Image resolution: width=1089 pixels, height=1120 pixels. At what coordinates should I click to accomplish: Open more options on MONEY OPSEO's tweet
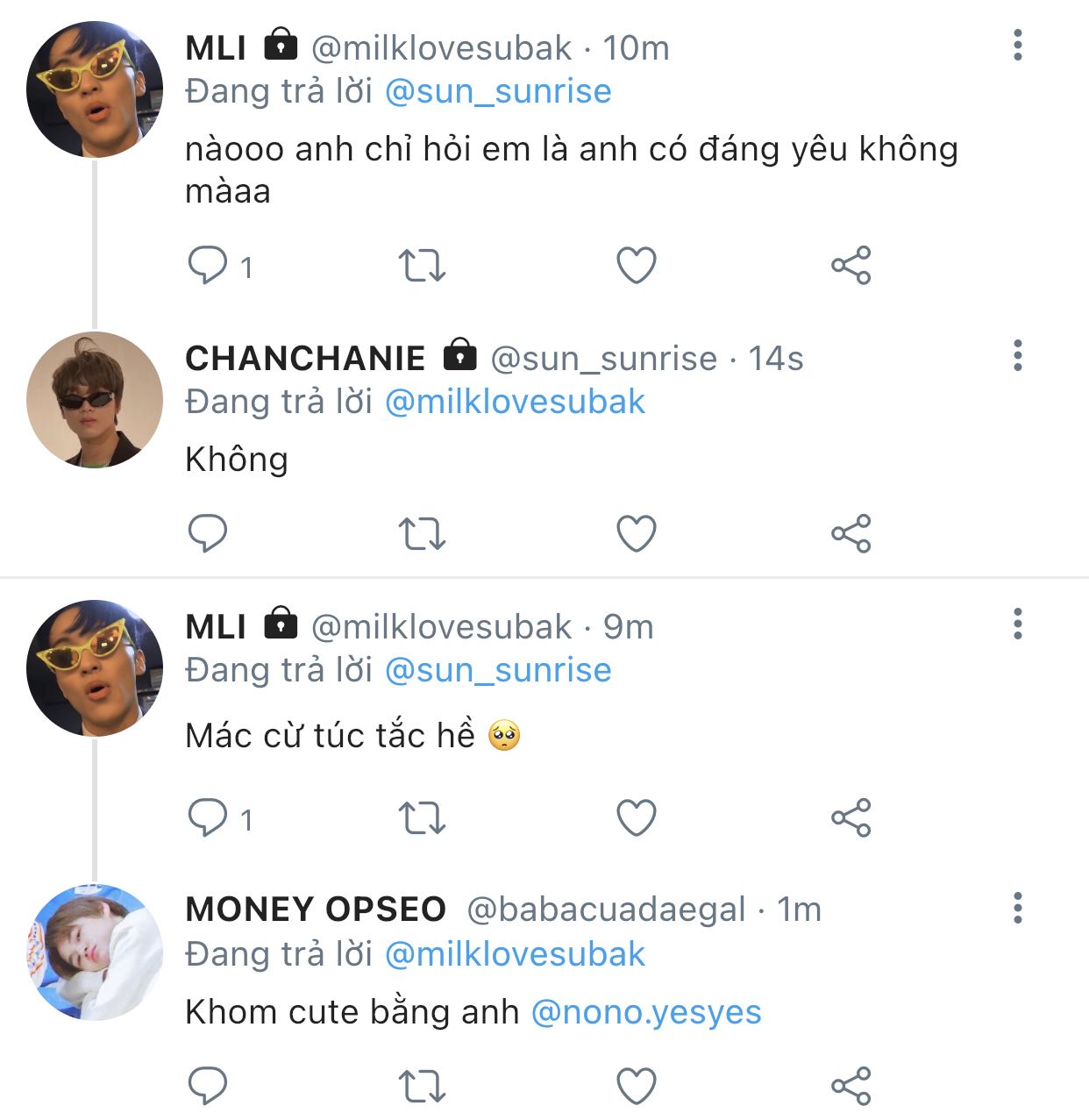click(x=1017, y=908)
